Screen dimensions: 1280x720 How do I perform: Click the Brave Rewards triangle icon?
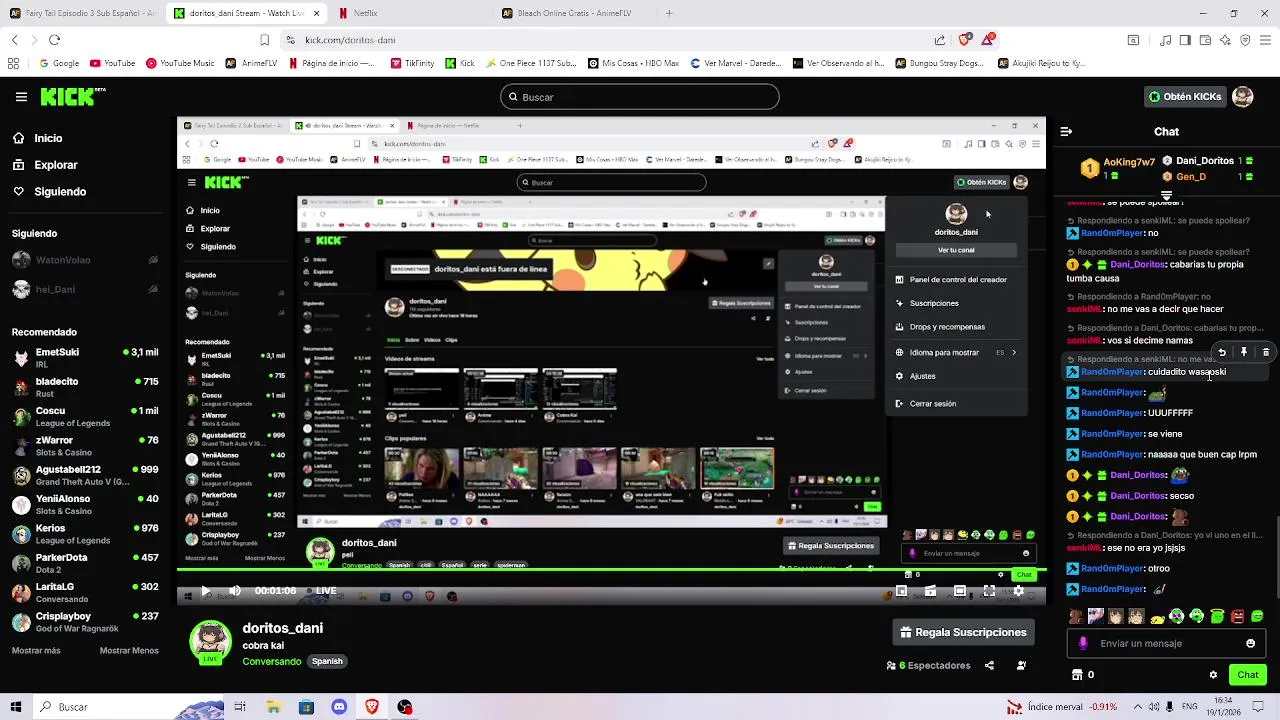[989, 40]
